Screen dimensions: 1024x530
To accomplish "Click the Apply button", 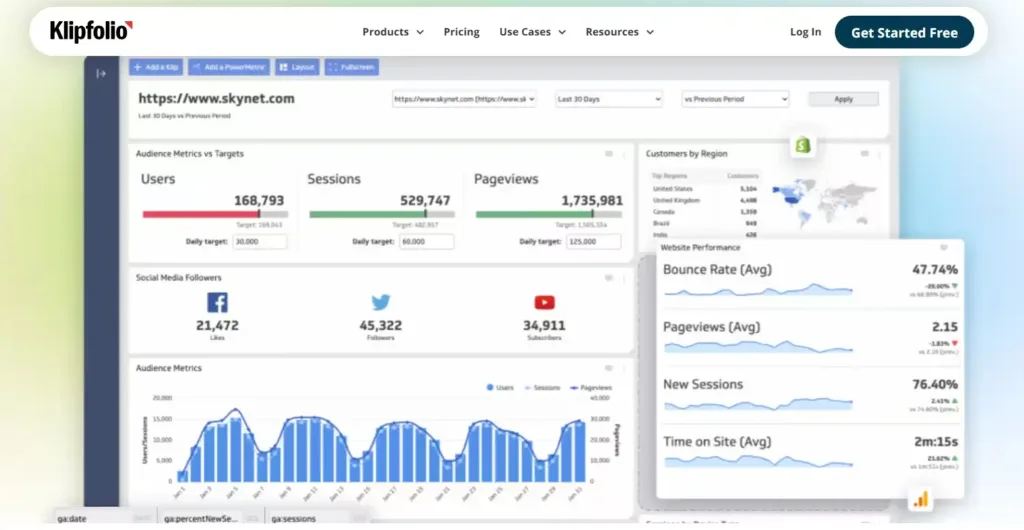I will 843,99.
